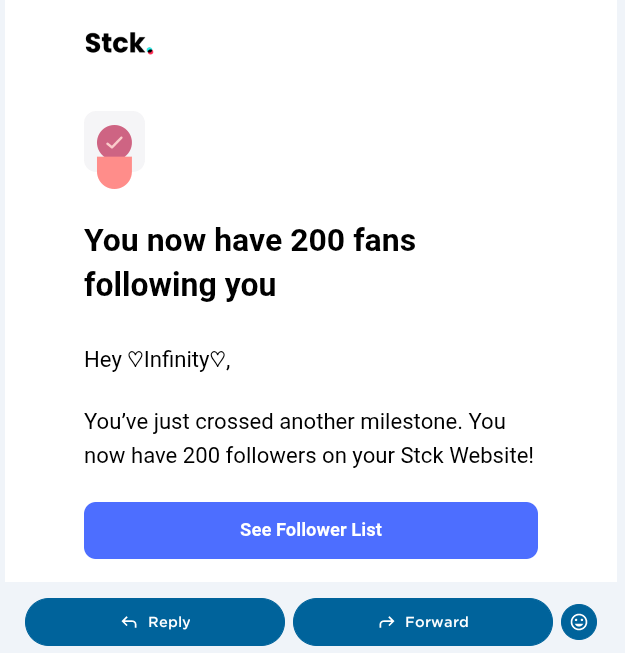Click the "You now have 200 fans" heading line

click(x=250, y=240)
